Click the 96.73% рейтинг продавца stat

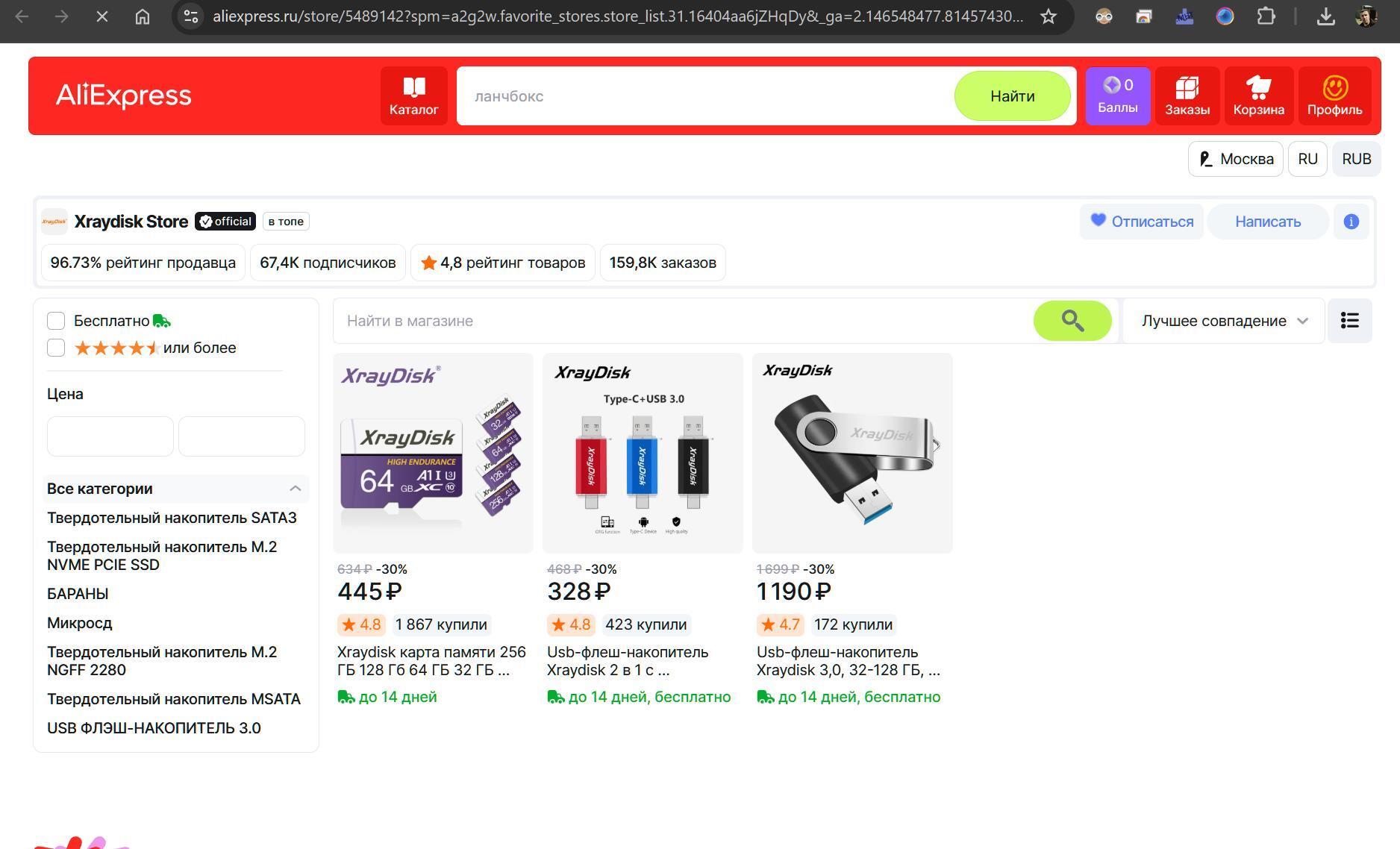143,263
